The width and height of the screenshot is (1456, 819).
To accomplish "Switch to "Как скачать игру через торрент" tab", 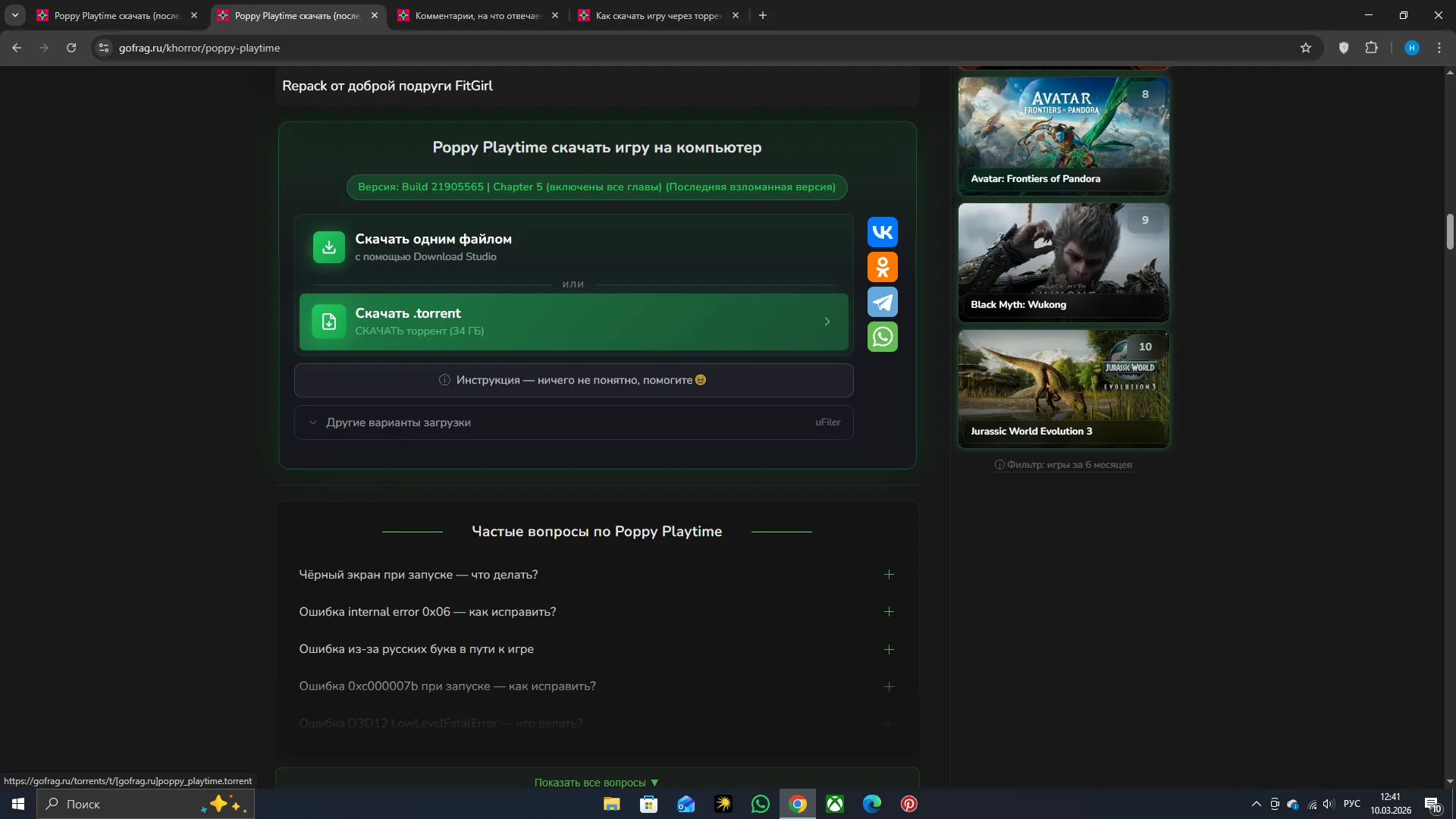I will pos(657,15).
